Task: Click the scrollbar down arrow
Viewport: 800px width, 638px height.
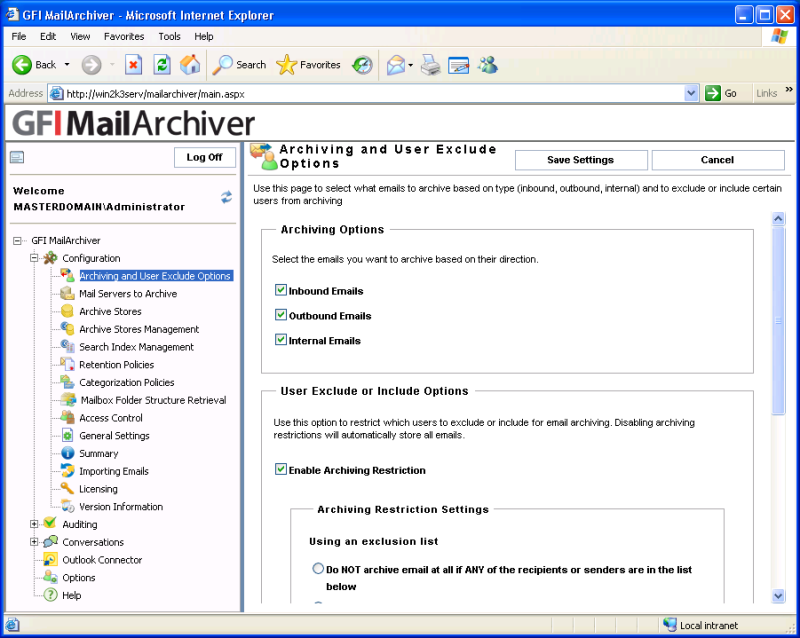Action: click(778, 595)
